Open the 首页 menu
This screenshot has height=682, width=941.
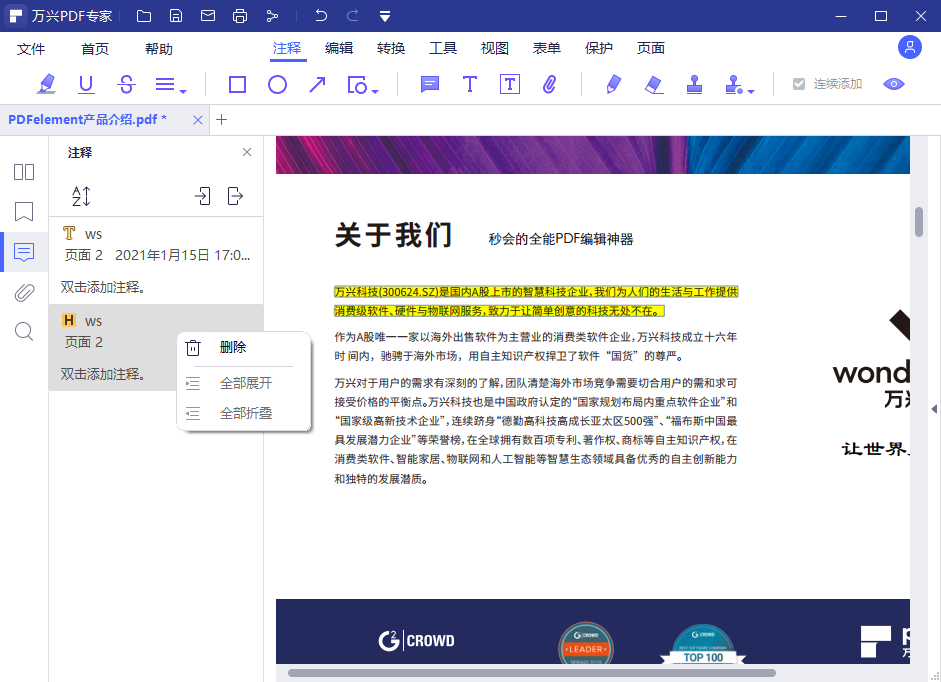(95, 49)
